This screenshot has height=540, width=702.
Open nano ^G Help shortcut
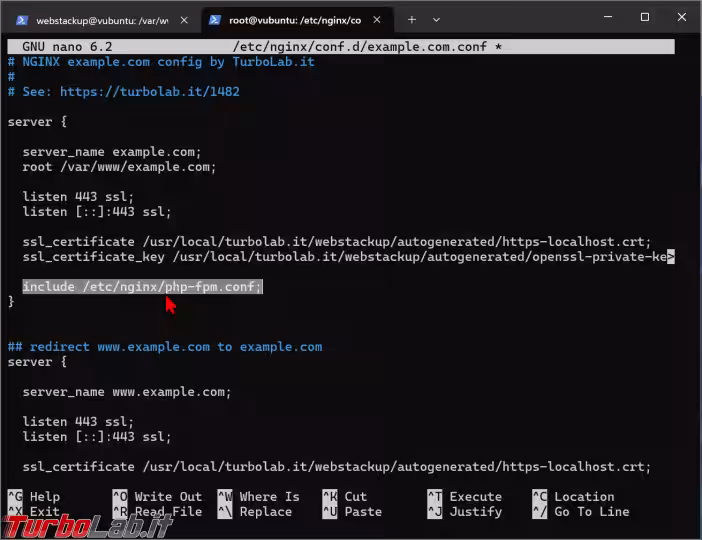click(x=34, y=497)
